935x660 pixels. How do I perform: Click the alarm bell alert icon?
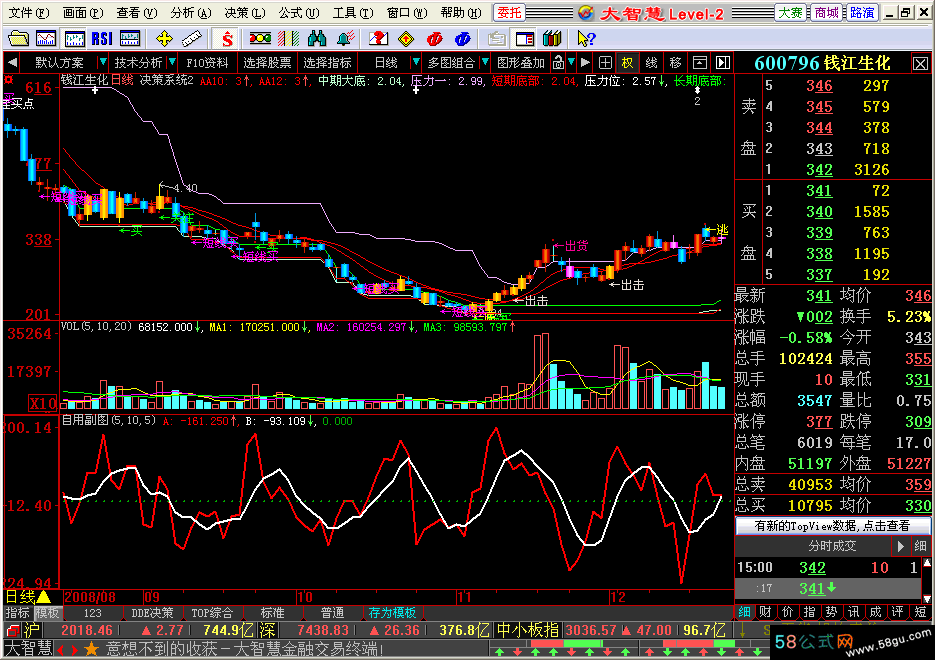[x=345, y=39]
